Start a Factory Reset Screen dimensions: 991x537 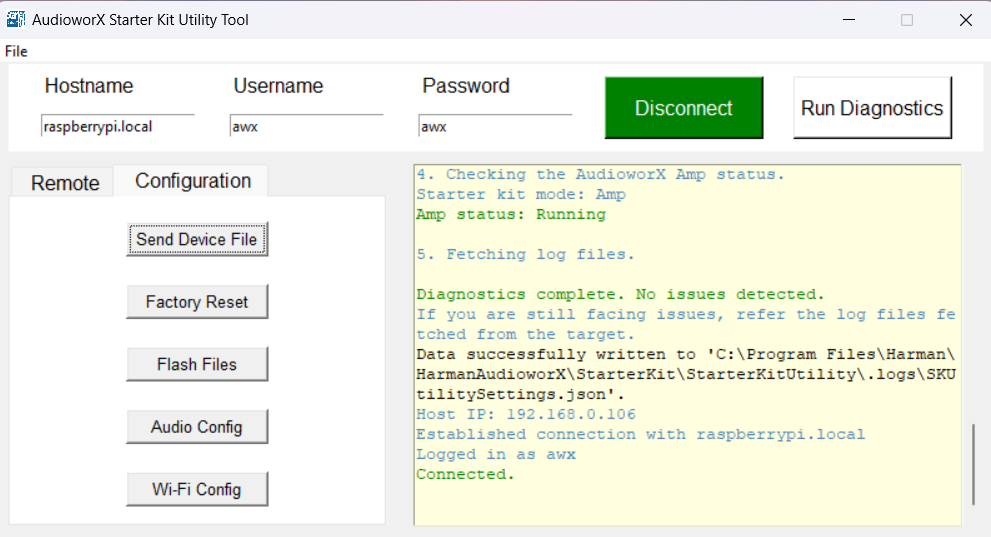point(197,302)
